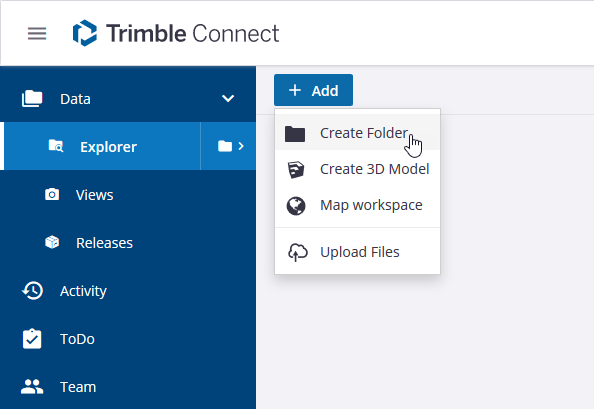Click the Activity history clock icon

pyautogui.click(x=32, y=290)
